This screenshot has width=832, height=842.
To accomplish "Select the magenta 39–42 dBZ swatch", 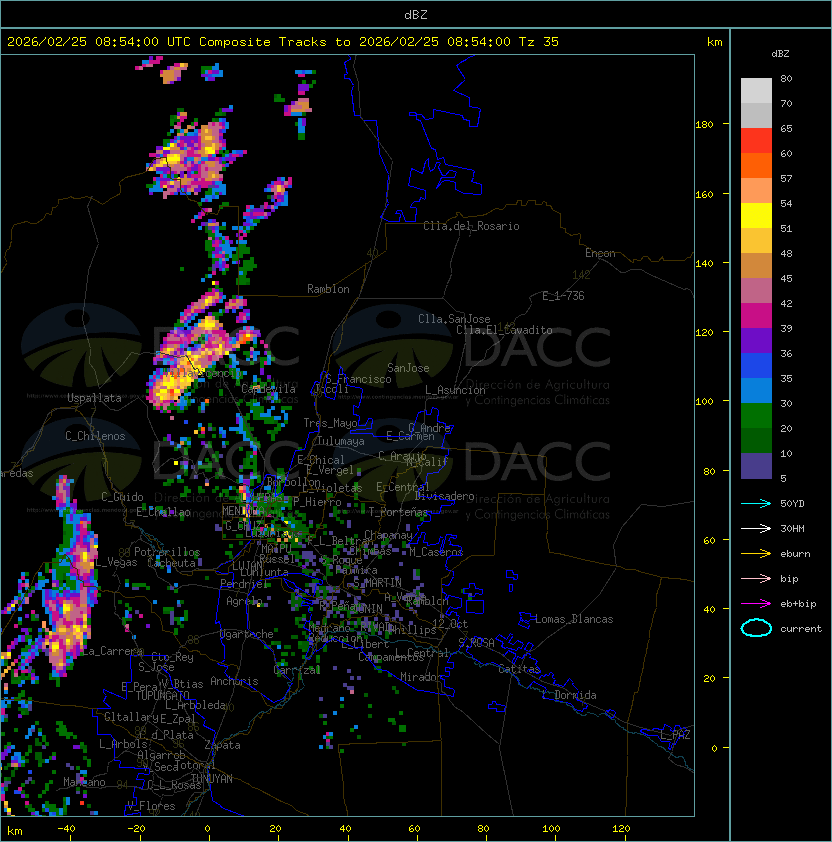I will coord(756,316).
